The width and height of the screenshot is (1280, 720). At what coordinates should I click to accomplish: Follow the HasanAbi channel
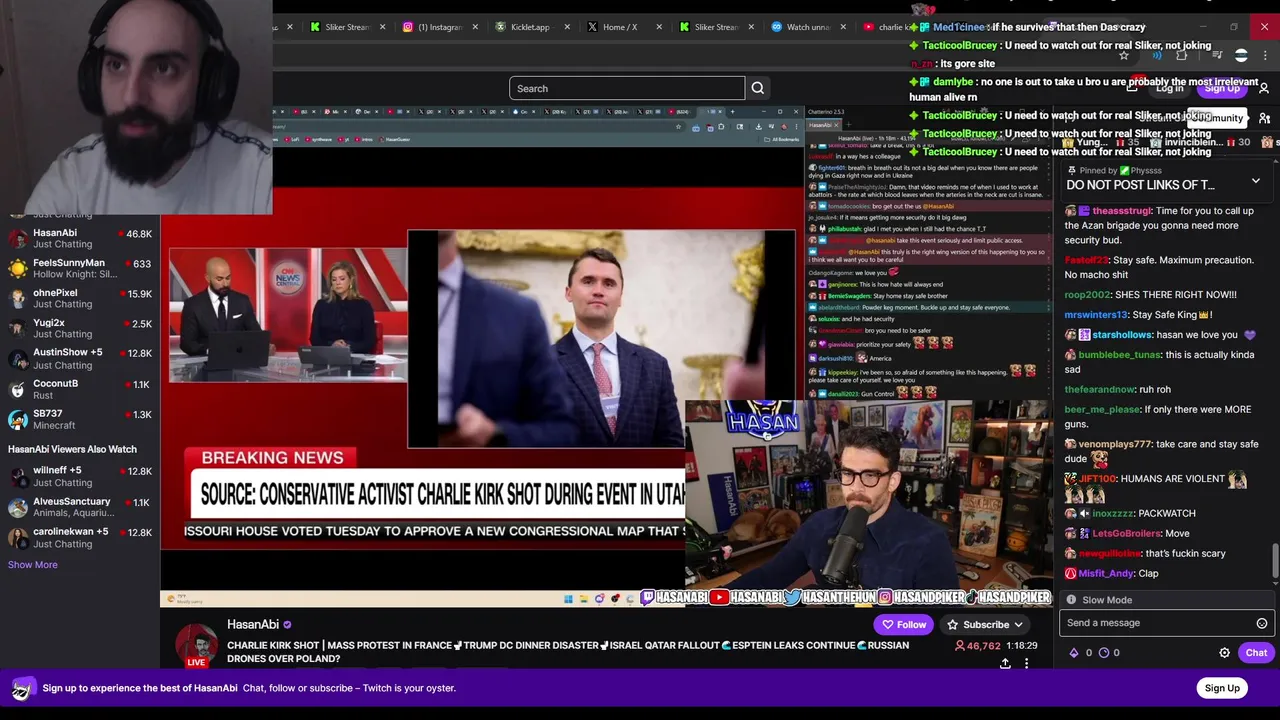click(904, 625)
